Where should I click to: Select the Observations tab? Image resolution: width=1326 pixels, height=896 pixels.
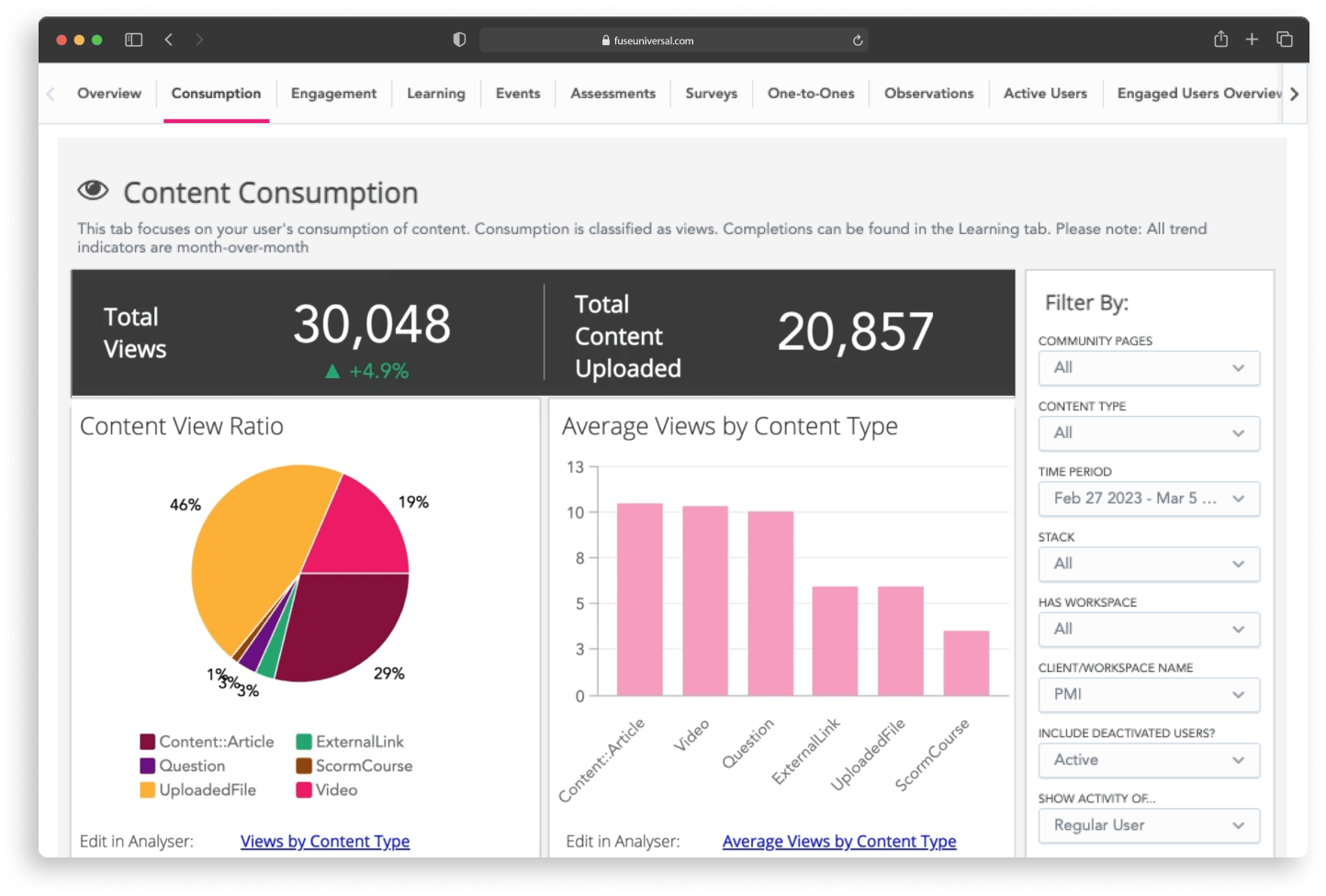[929, 93]
